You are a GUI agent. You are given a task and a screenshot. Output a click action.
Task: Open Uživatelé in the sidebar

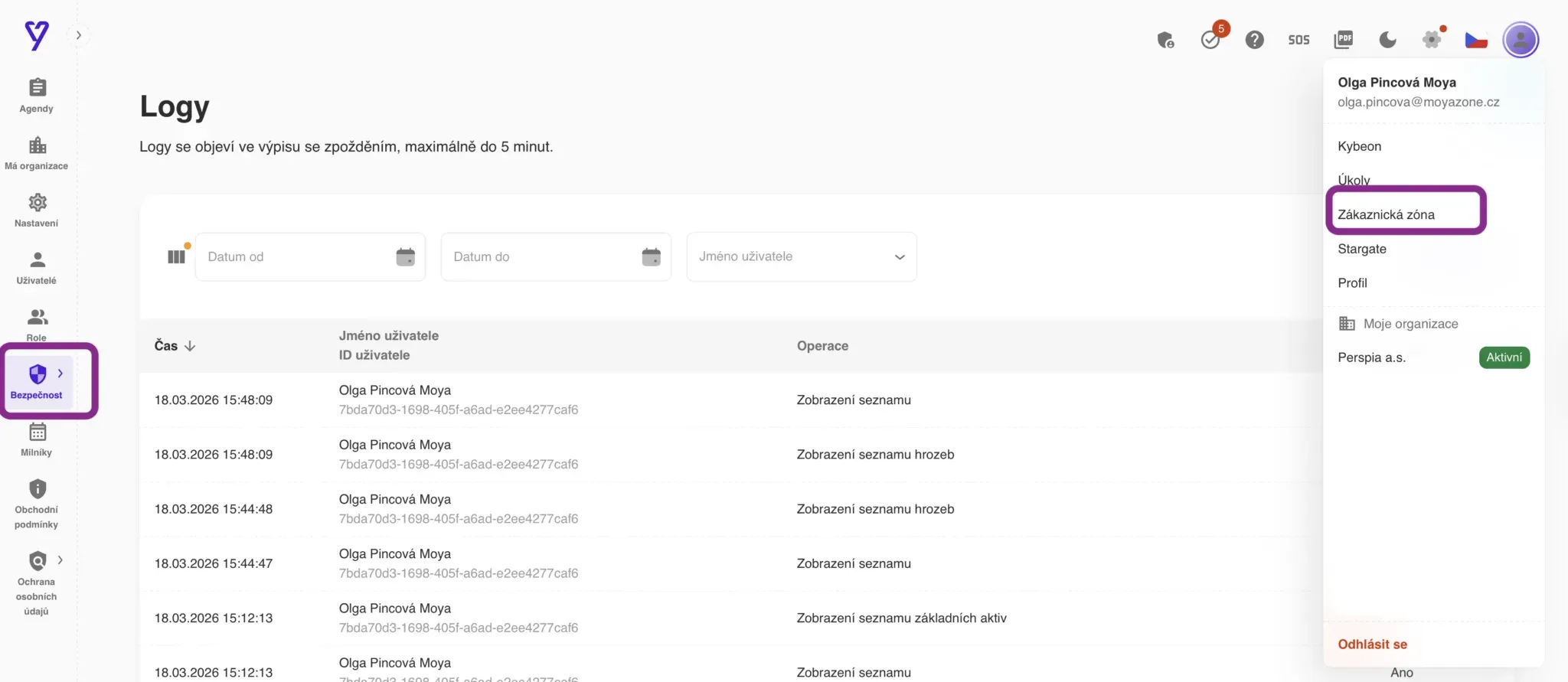[x=37, y=268]
